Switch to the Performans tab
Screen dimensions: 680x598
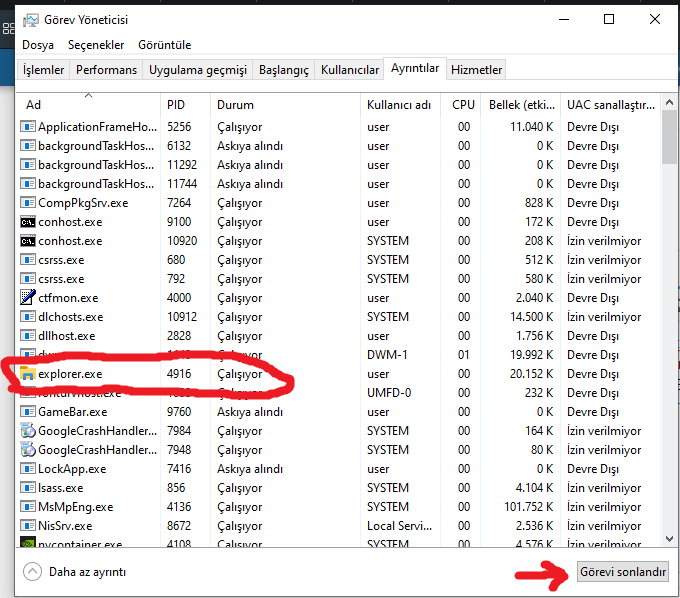pos(106,70)
